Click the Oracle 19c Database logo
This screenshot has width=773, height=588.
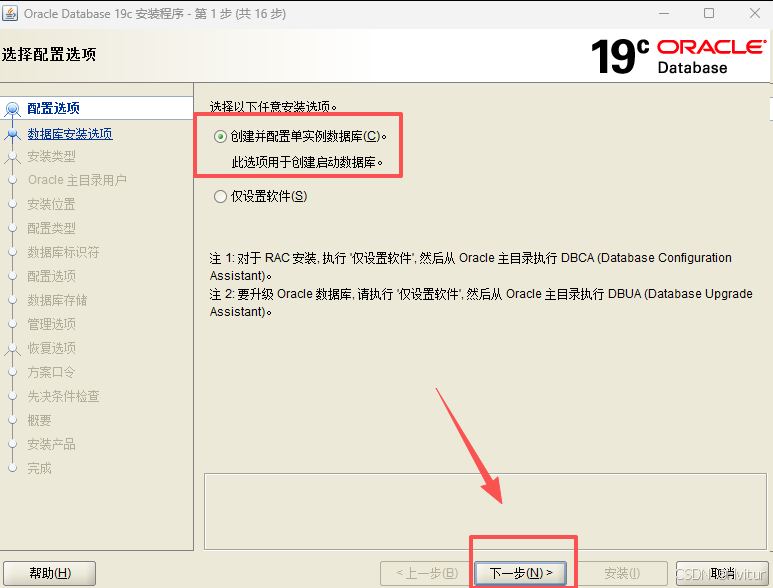tap(678, 56)
